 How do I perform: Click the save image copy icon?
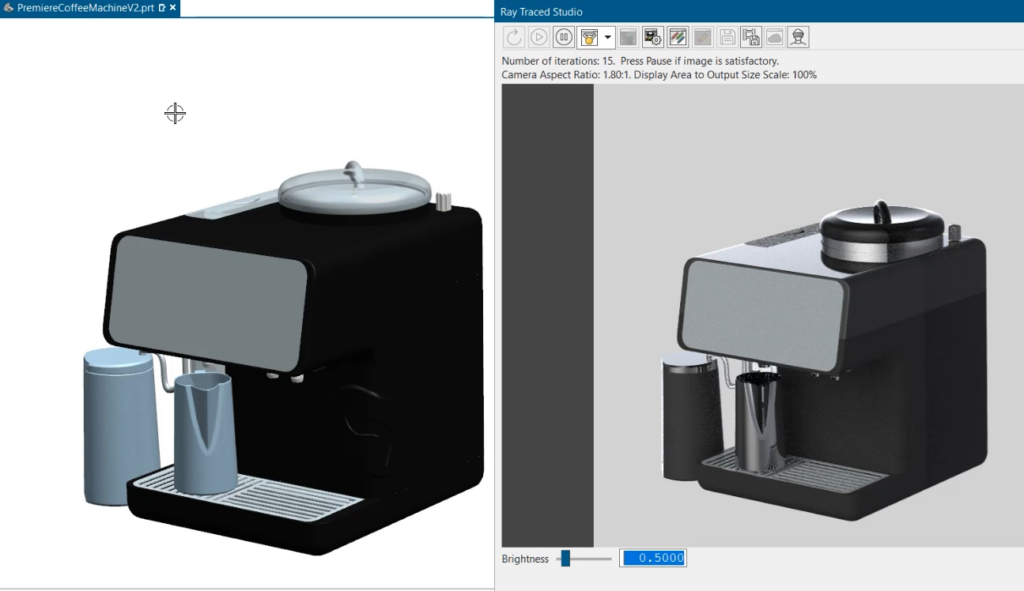coord(751,37)
